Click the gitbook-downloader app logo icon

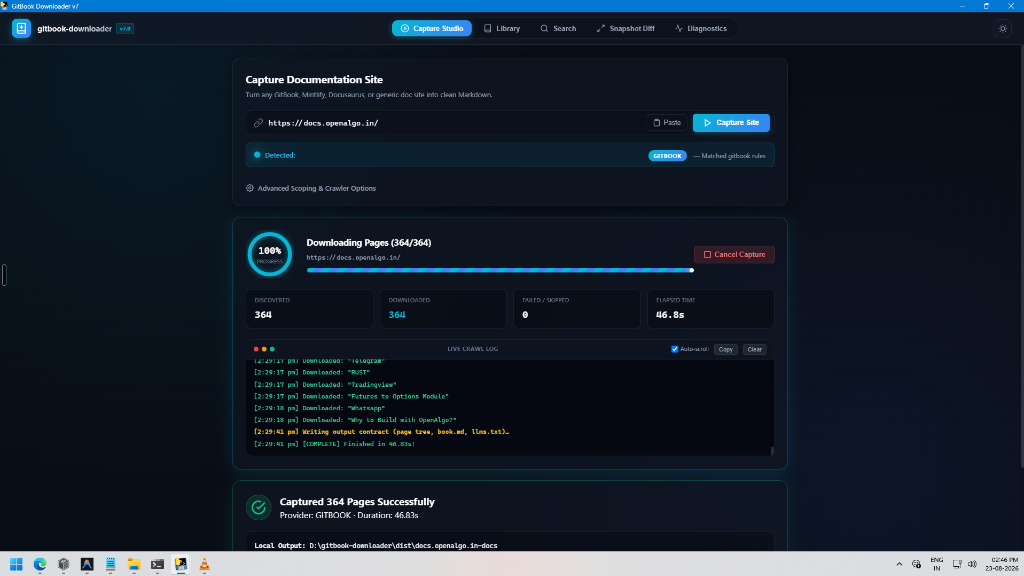[21, 28]
